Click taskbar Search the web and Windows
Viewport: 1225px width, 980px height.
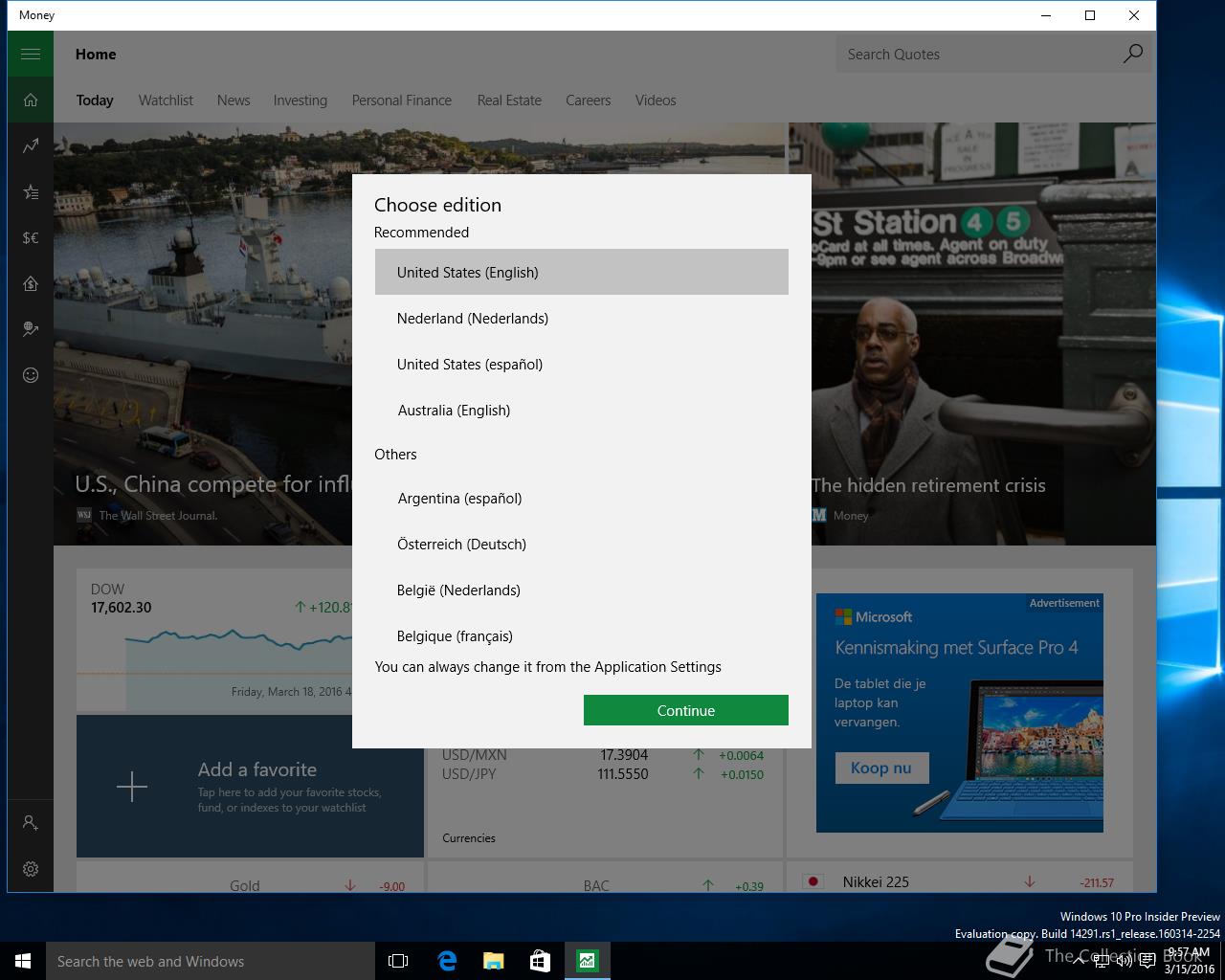(211, 961)
